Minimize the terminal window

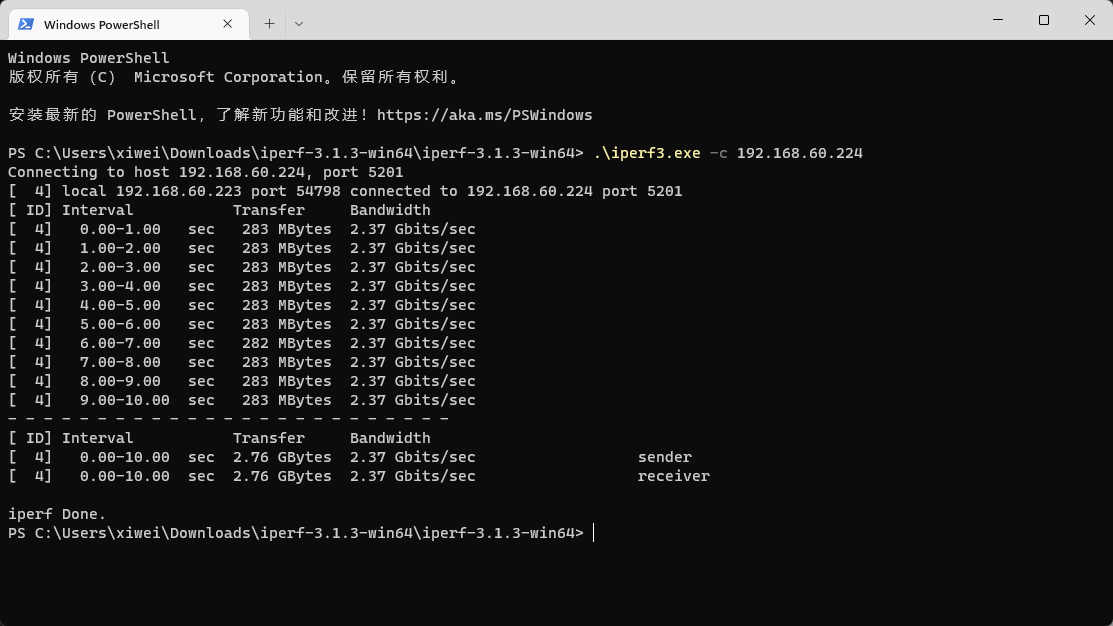(998, 20)
